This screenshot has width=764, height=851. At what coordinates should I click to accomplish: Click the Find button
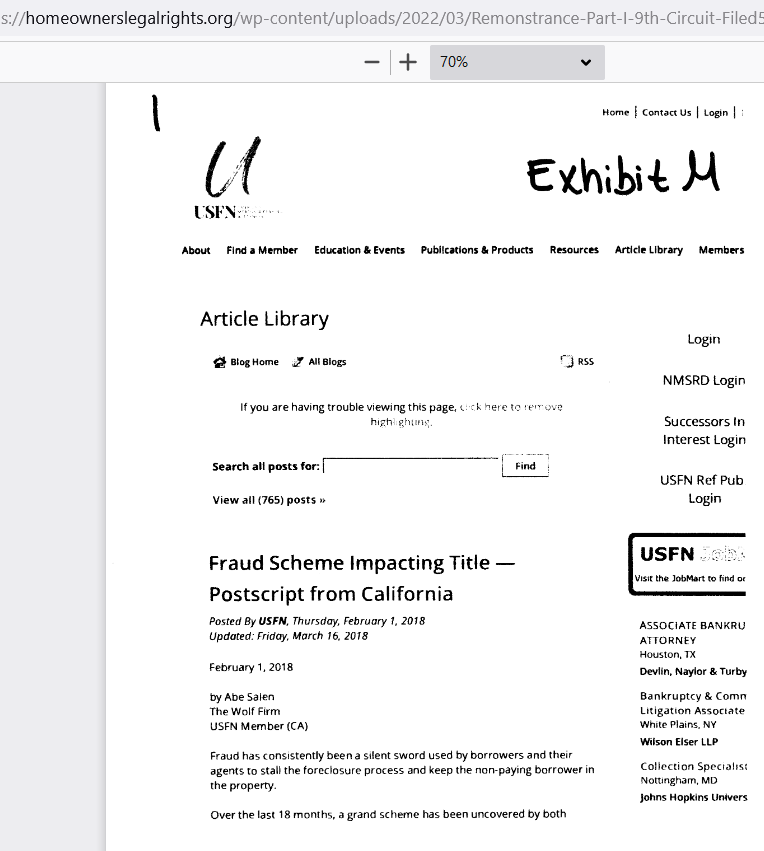525,466
